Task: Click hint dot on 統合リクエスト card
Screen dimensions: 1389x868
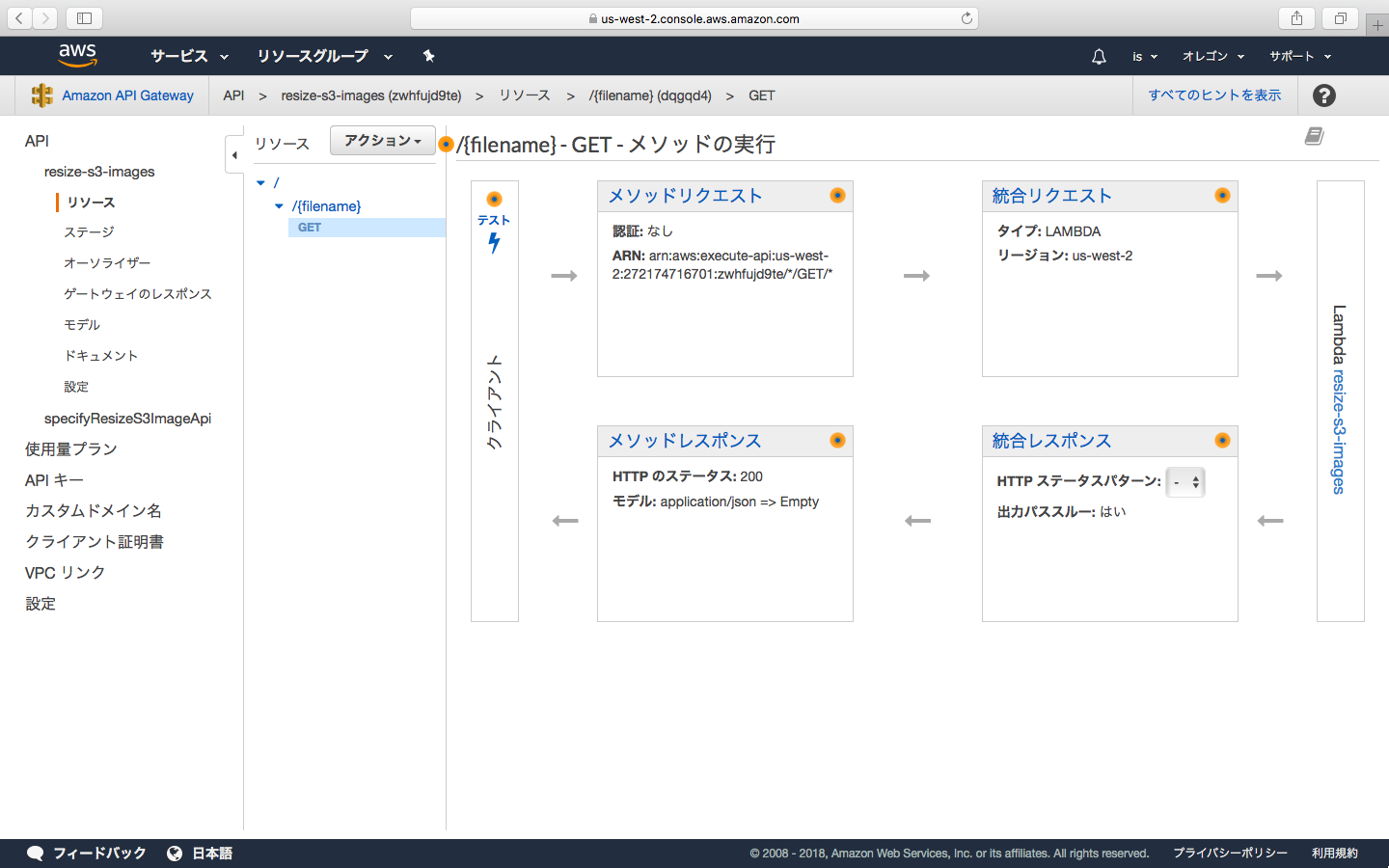Action: [x=1222, y=196]
